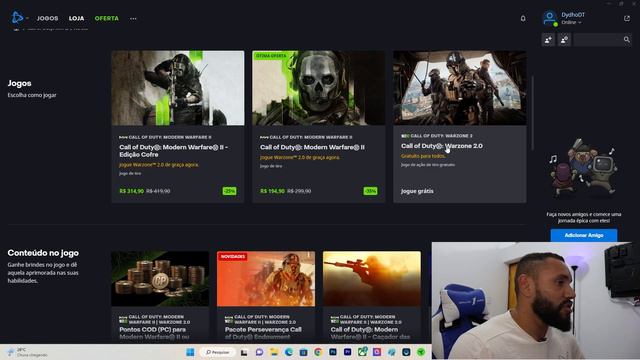The width and height of the screenshot is (640, 360).
Task: Open the Battle.net logo menu
Action: click(x=17, y=18)
